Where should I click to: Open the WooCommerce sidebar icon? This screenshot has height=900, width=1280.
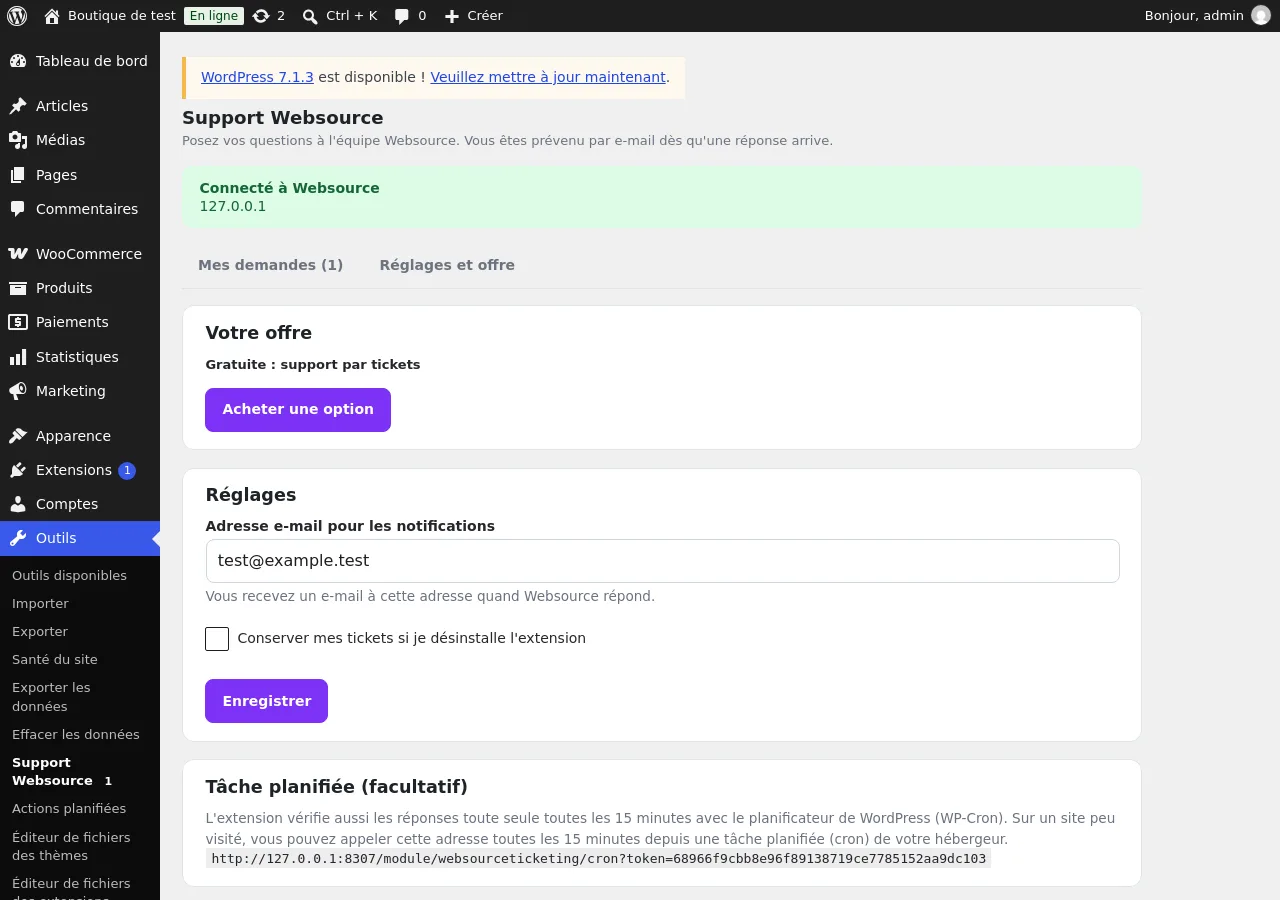[x=18, y=254]
